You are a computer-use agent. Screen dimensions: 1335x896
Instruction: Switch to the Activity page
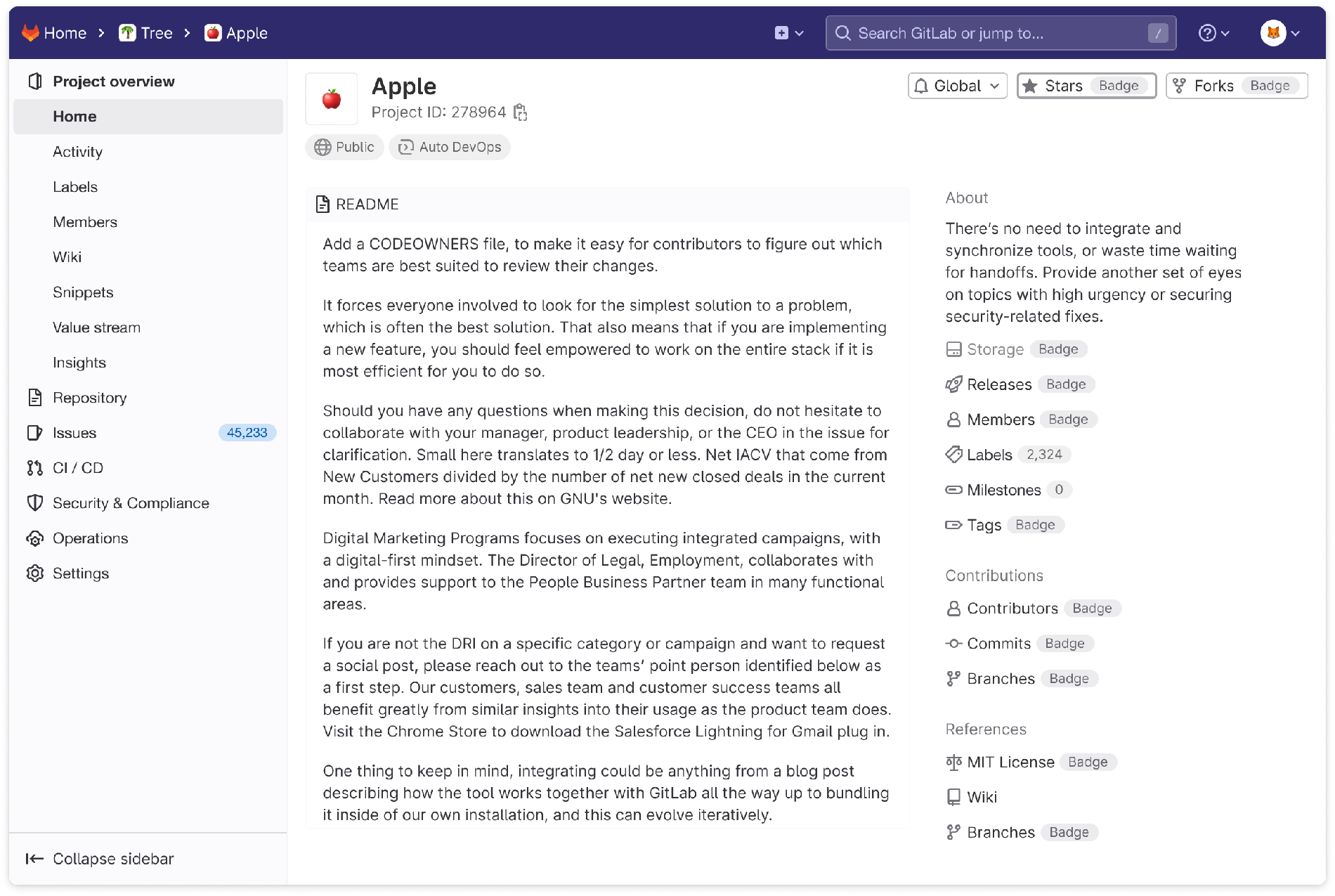(x=77, y=152)
